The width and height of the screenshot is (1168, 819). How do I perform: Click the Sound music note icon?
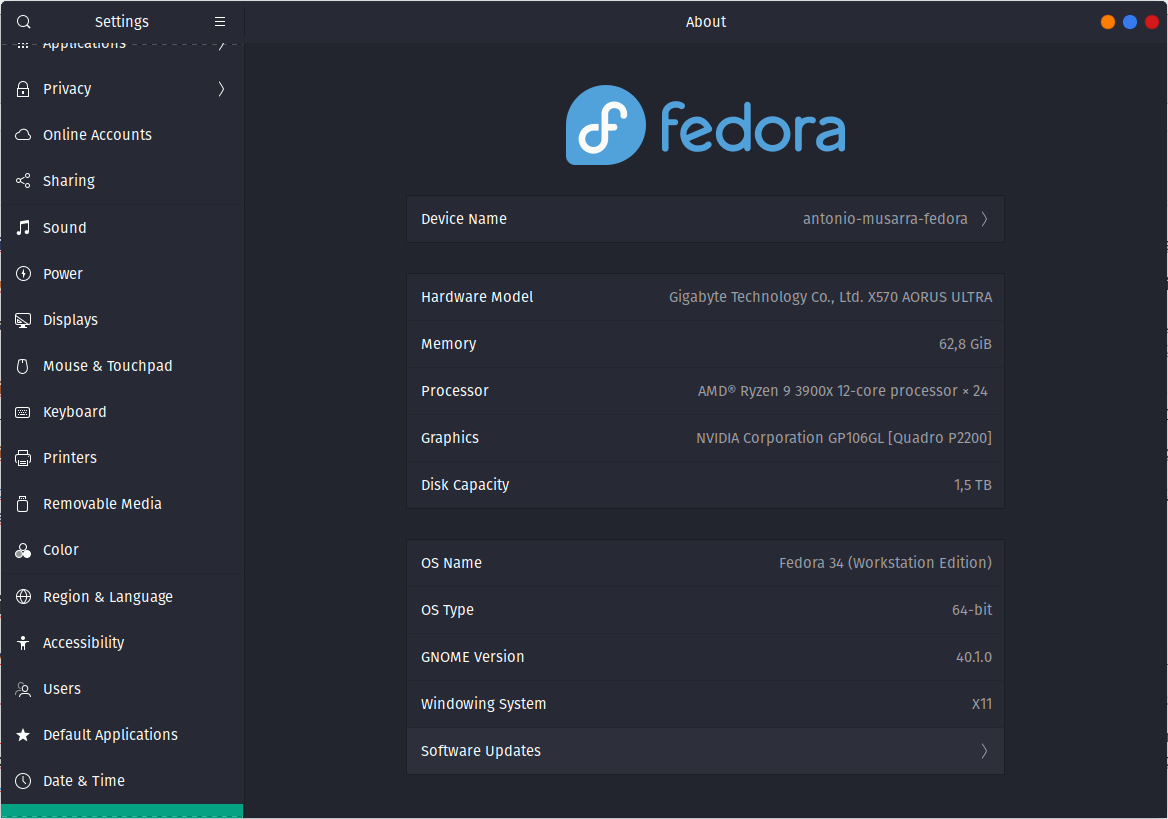coord(23,227)
